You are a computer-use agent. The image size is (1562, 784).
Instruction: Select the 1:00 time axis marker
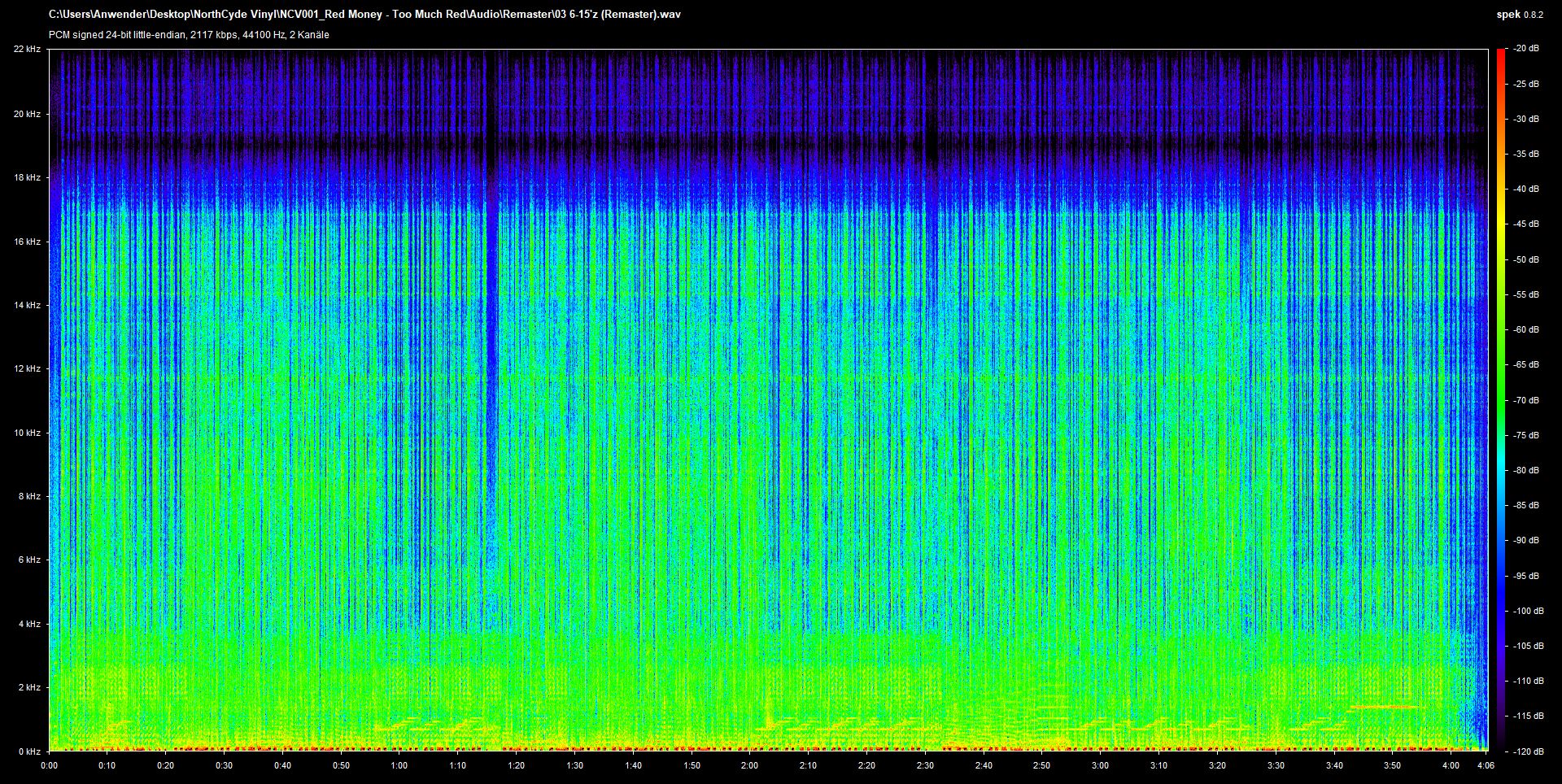click(x=399, y=765)
